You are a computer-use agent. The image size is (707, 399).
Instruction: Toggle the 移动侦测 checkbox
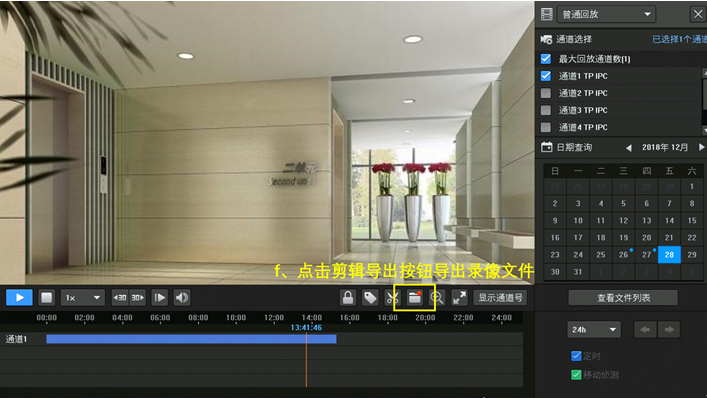(576, 375)
